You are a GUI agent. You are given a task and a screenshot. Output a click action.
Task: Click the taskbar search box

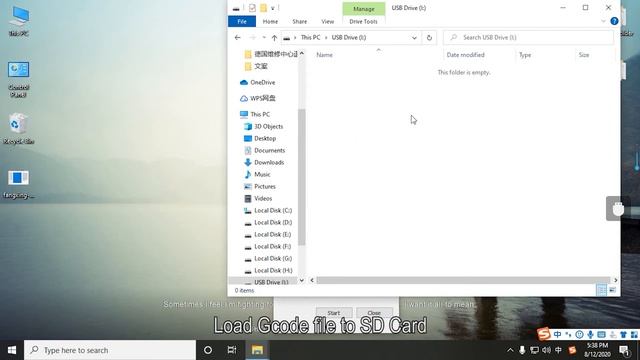click(x=110, y=350)
